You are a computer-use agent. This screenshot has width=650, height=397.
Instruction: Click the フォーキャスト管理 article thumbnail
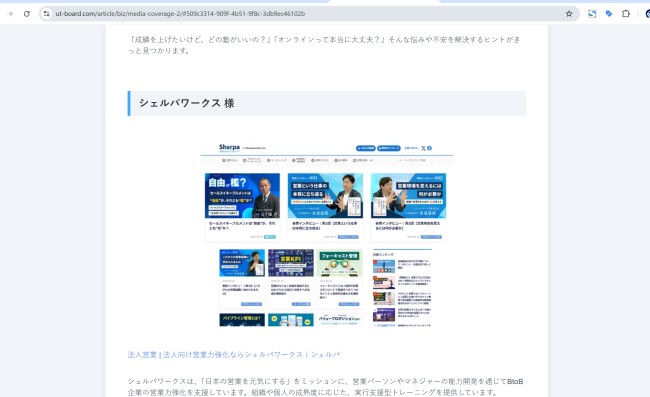[339, 263]
